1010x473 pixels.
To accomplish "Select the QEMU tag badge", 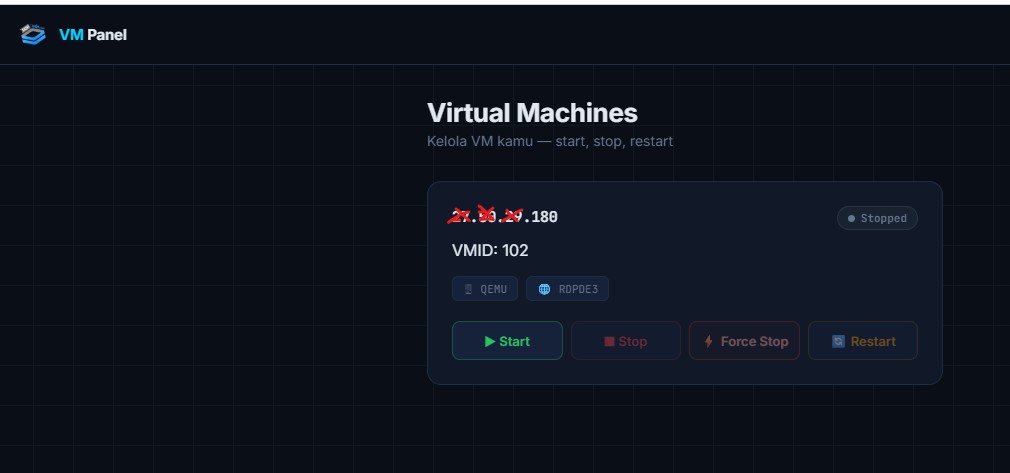I will pos(484,289).
